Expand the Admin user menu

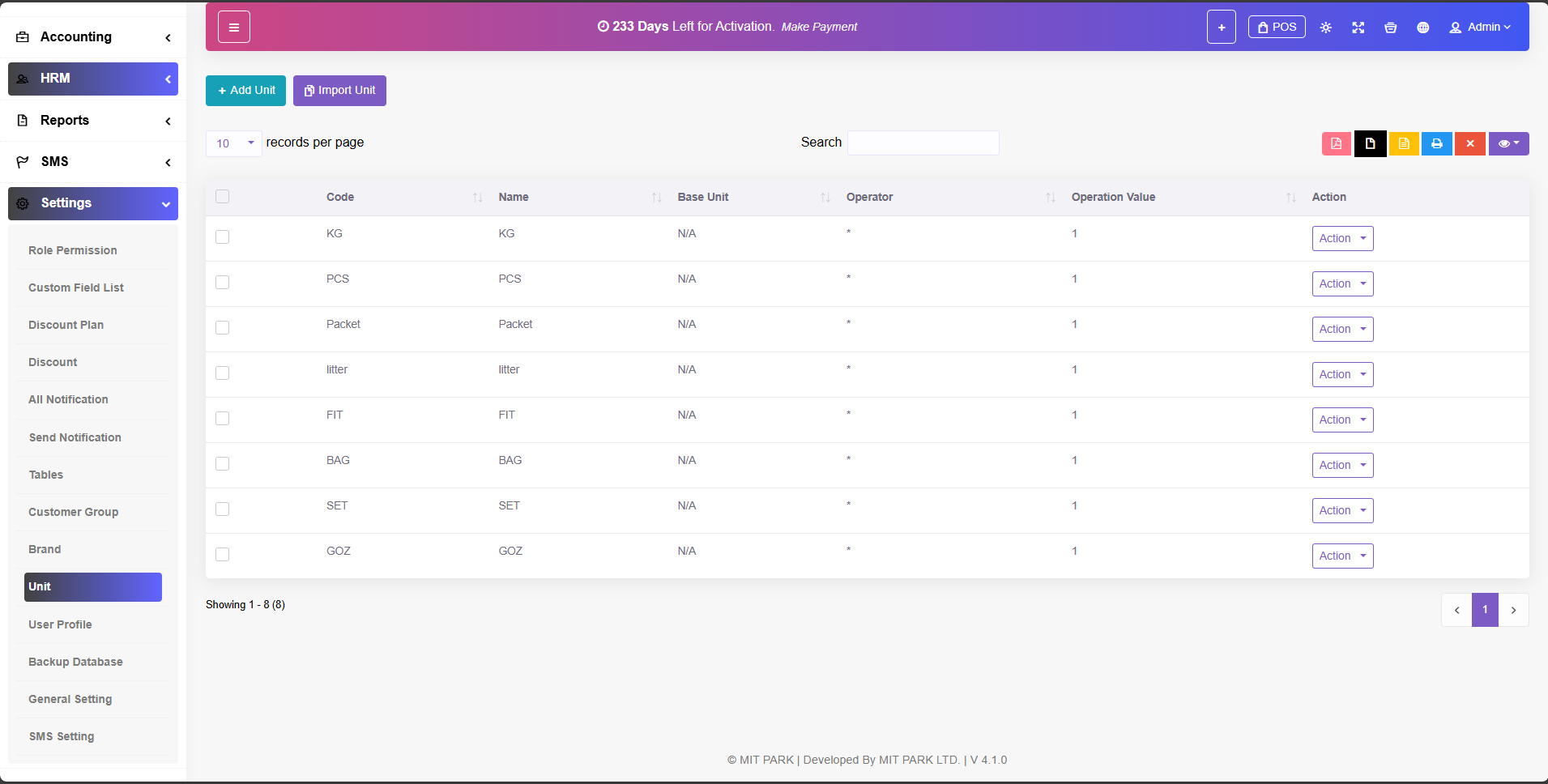point(1479,28)
